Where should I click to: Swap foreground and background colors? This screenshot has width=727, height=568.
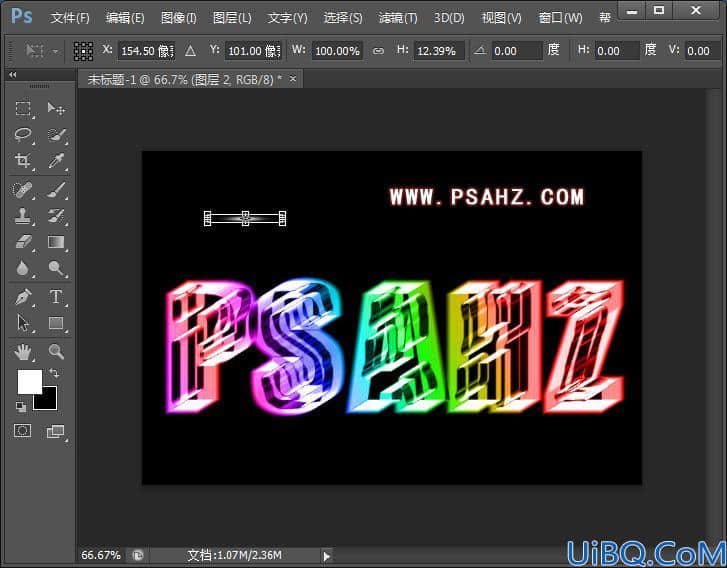coord(55,373)
